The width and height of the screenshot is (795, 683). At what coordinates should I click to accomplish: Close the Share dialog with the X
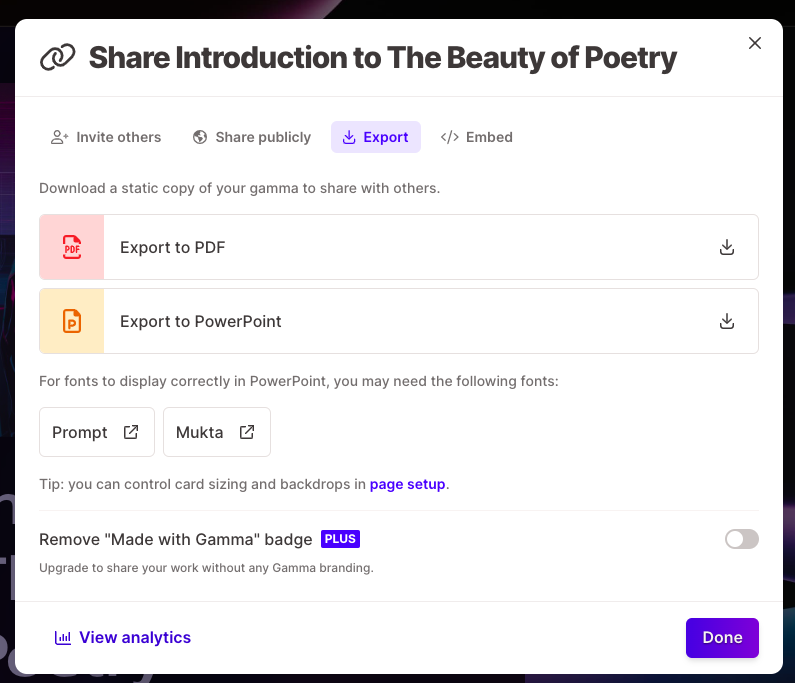(754, 43)
